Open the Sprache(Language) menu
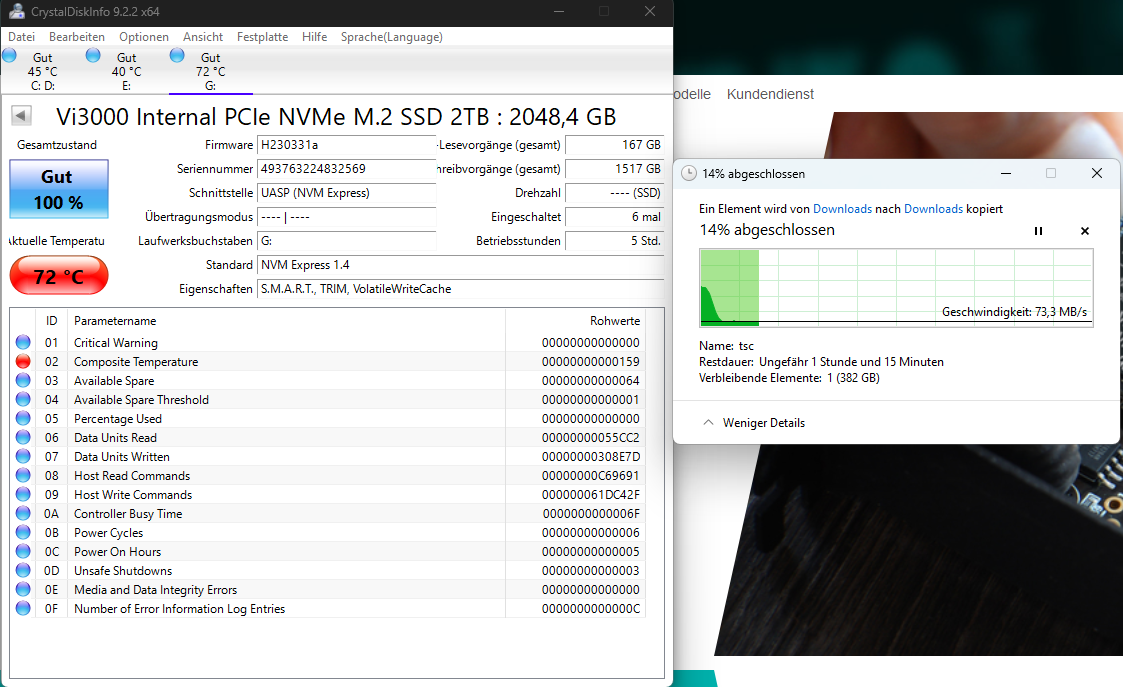1123x687 pixels. (x=392, y=37)
